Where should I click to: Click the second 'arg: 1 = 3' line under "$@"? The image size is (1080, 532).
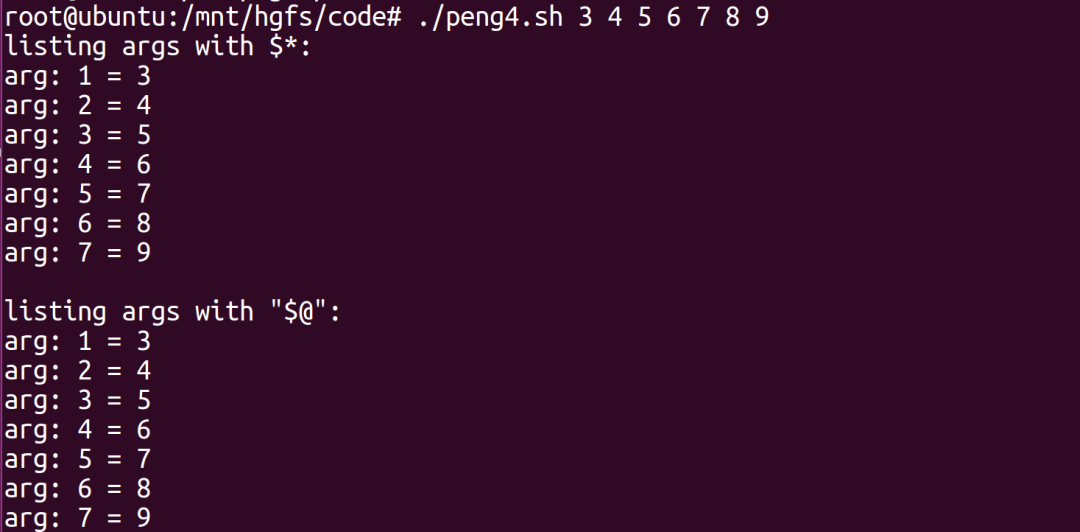click(x=77, y=342)
